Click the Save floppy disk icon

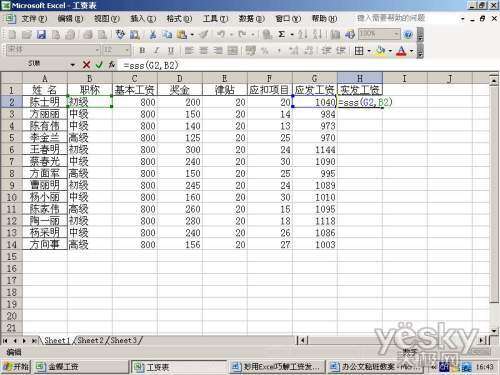coord(41,34)
